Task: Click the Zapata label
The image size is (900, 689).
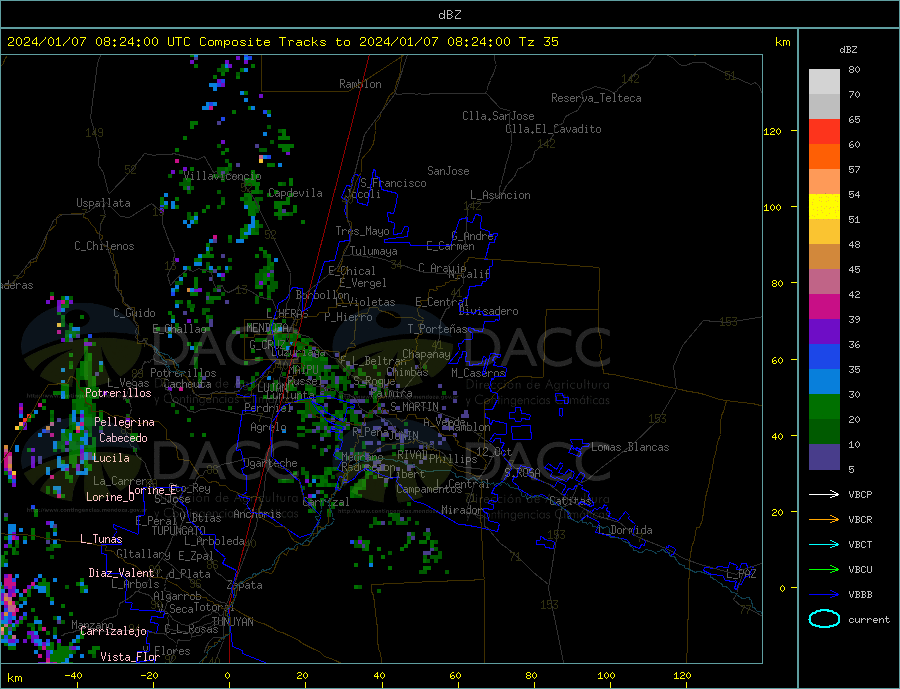Action: (x=244, y=586)
